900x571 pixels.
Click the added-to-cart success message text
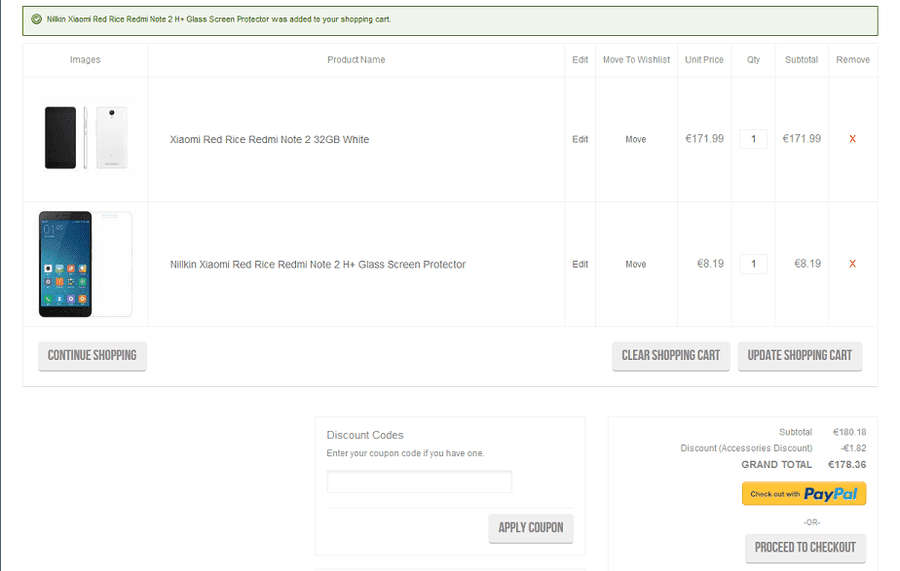219,20
